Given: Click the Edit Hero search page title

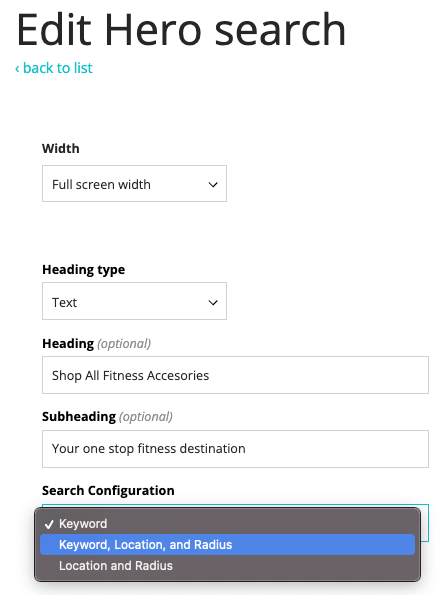Looking at the screenshot, I should click(x=181, y=30).
